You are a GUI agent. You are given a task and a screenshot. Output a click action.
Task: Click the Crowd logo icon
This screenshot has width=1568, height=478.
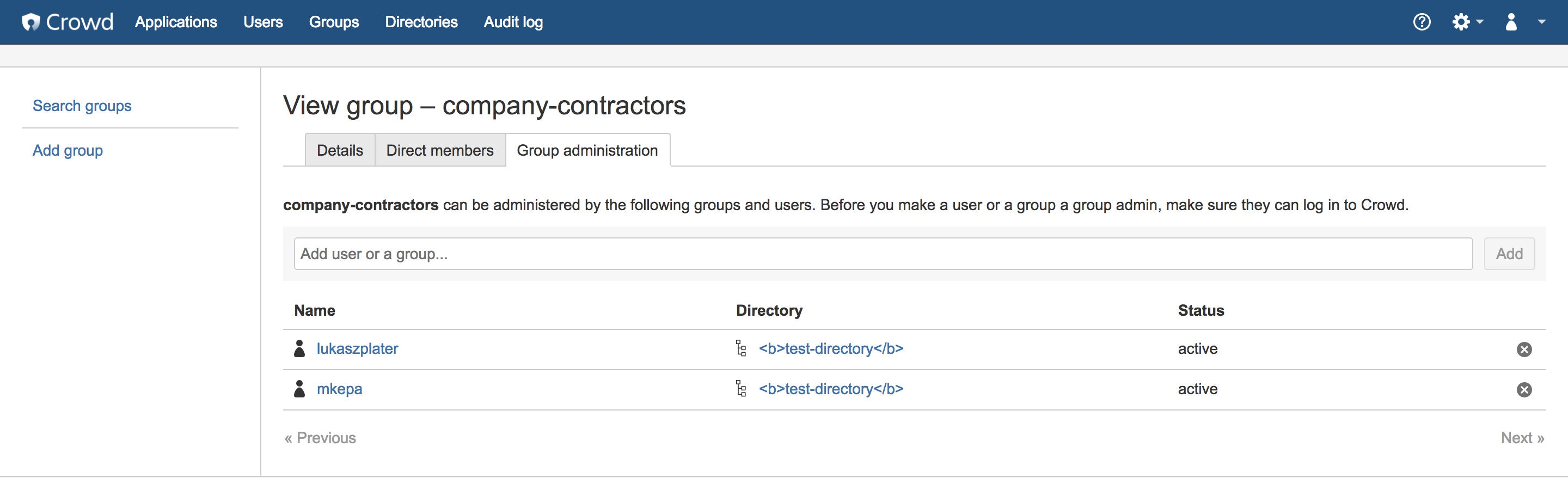[30, 22]
